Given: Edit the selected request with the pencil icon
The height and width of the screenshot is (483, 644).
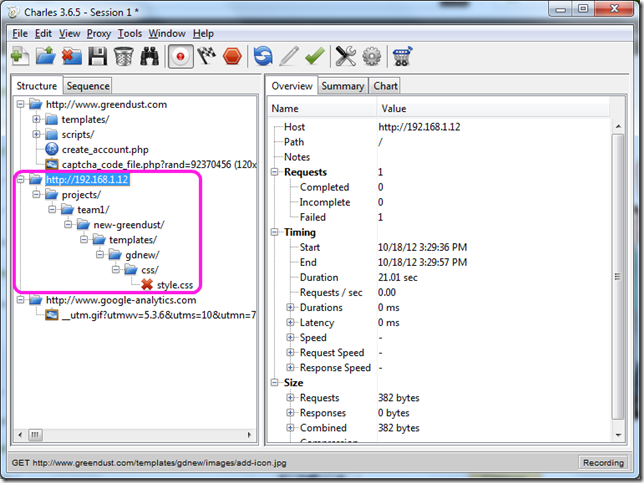Looking at the screenshot, I should tap(289, 56).
